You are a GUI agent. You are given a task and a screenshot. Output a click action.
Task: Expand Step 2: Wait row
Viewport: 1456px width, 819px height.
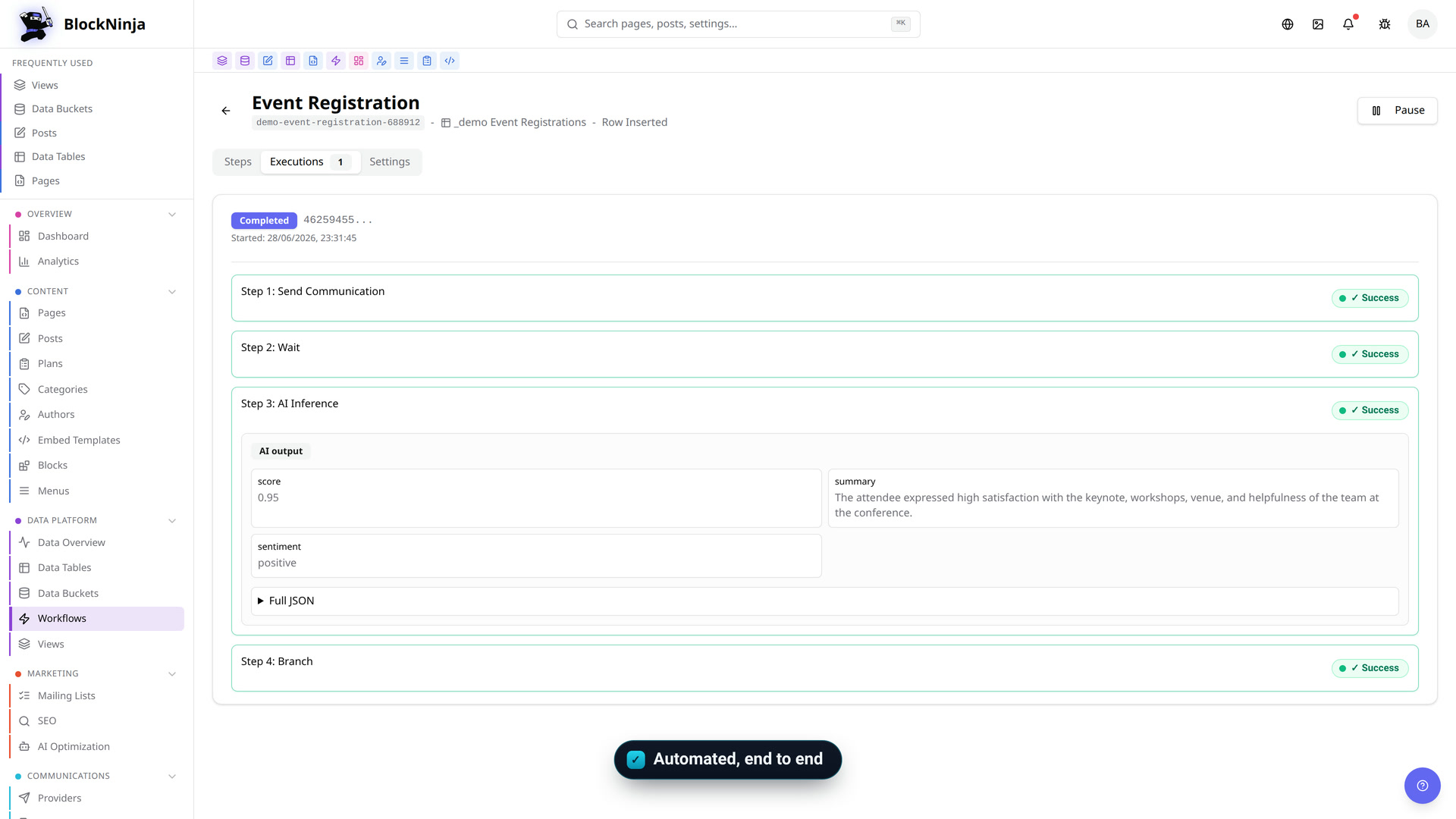825,354
